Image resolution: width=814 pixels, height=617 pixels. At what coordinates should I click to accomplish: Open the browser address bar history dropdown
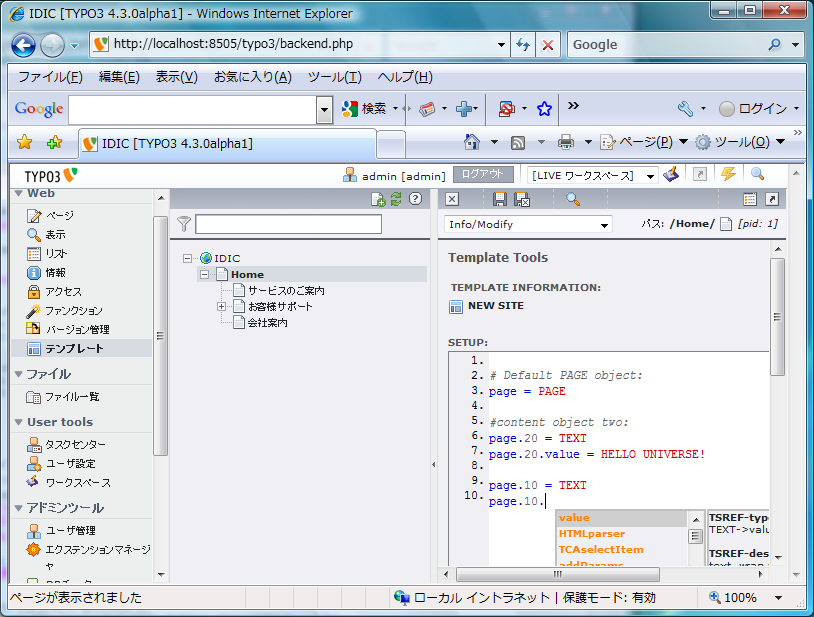(501, 45)
